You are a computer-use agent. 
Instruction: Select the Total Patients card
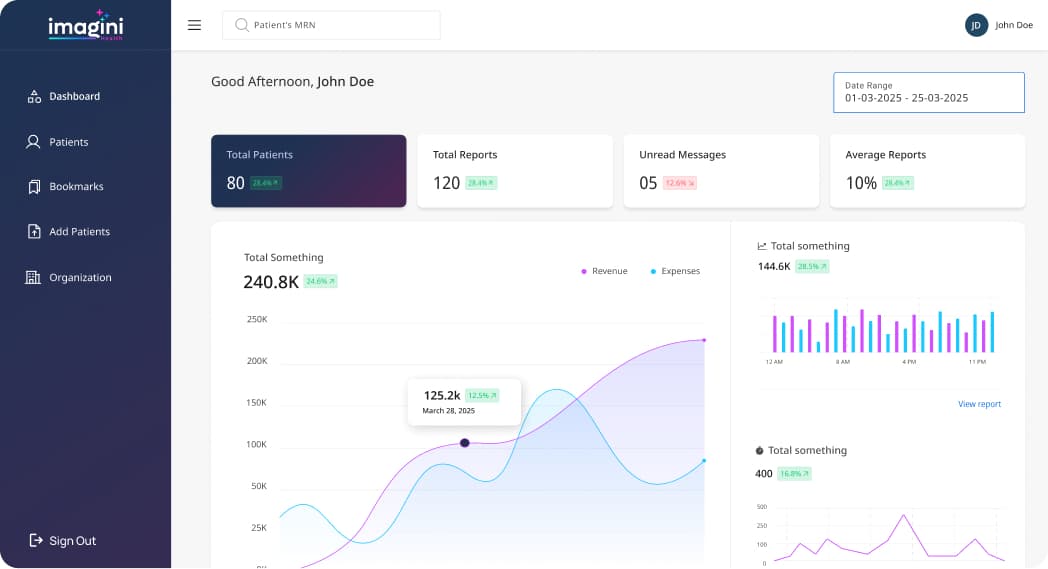[x=308, y=171]
